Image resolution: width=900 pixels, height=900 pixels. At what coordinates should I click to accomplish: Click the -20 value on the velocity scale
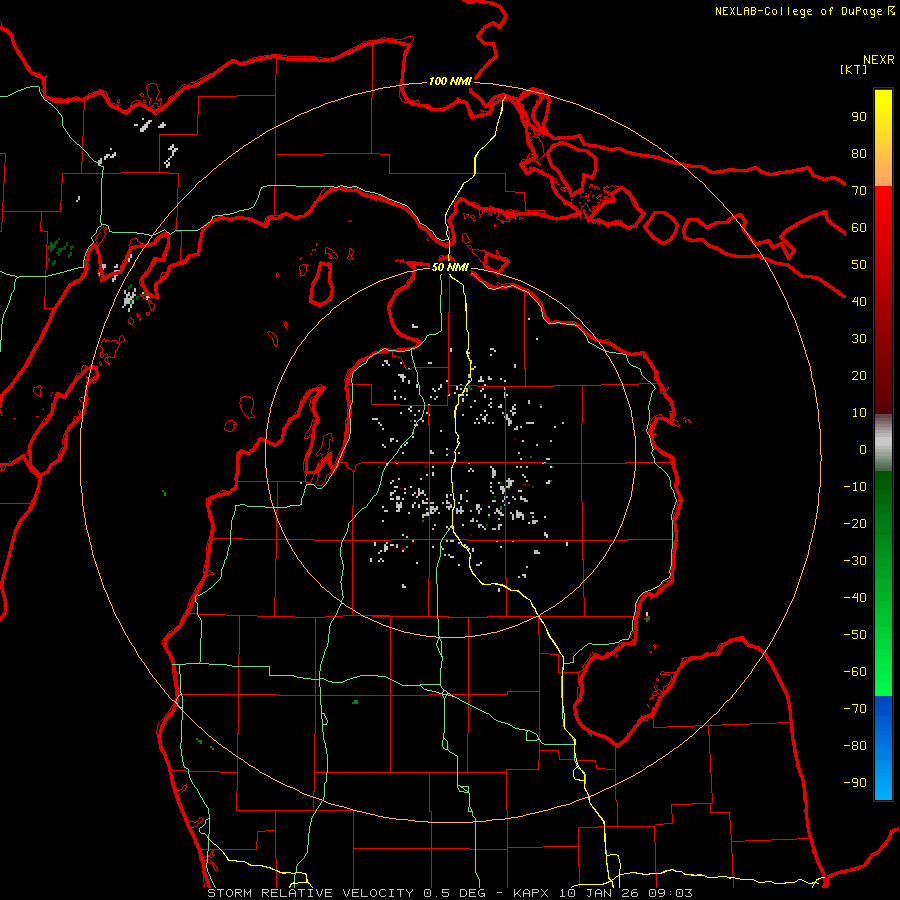tap(855, 523)
